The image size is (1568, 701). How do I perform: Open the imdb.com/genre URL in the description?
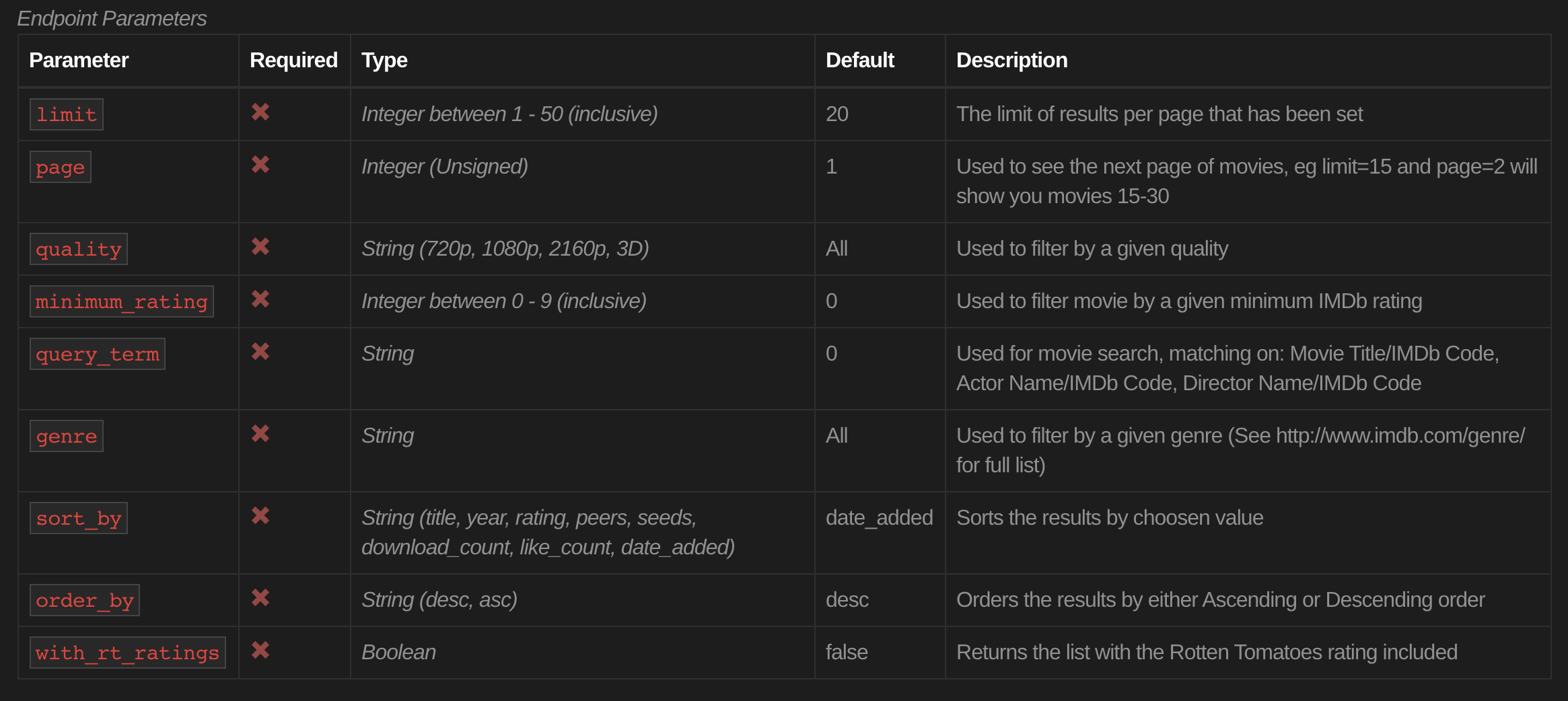pyautogui.click(x=1400, y=435)
